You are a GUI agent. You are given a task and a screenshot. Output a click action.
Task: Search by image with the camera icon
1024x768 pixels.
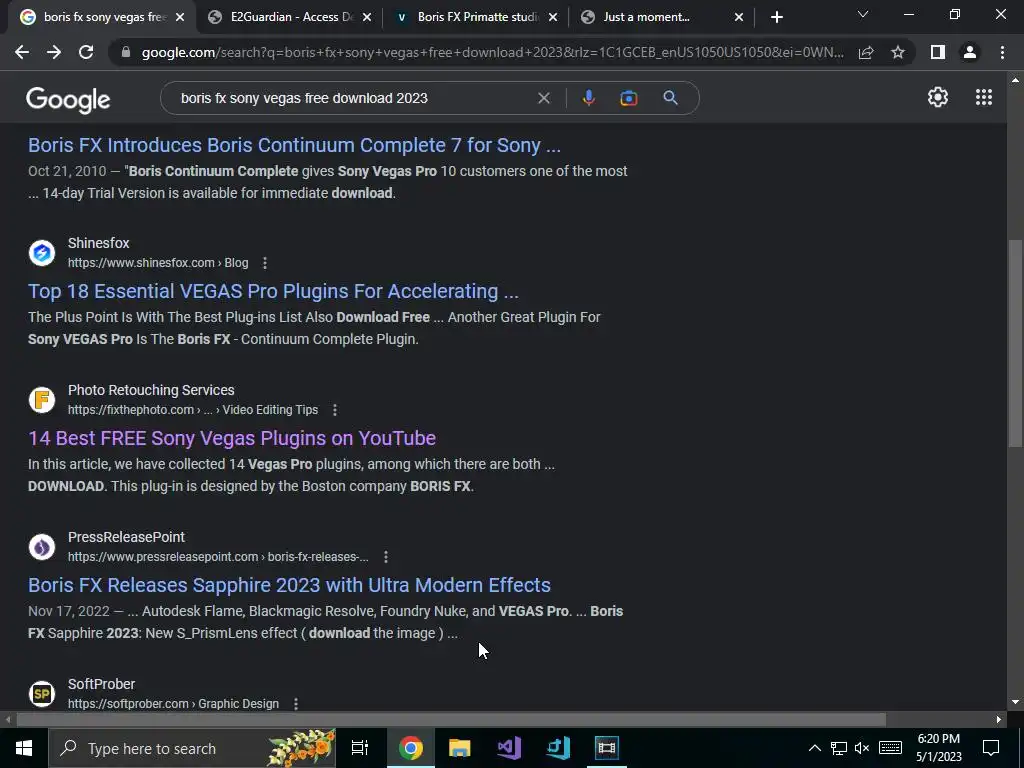[x=629, y=98]
